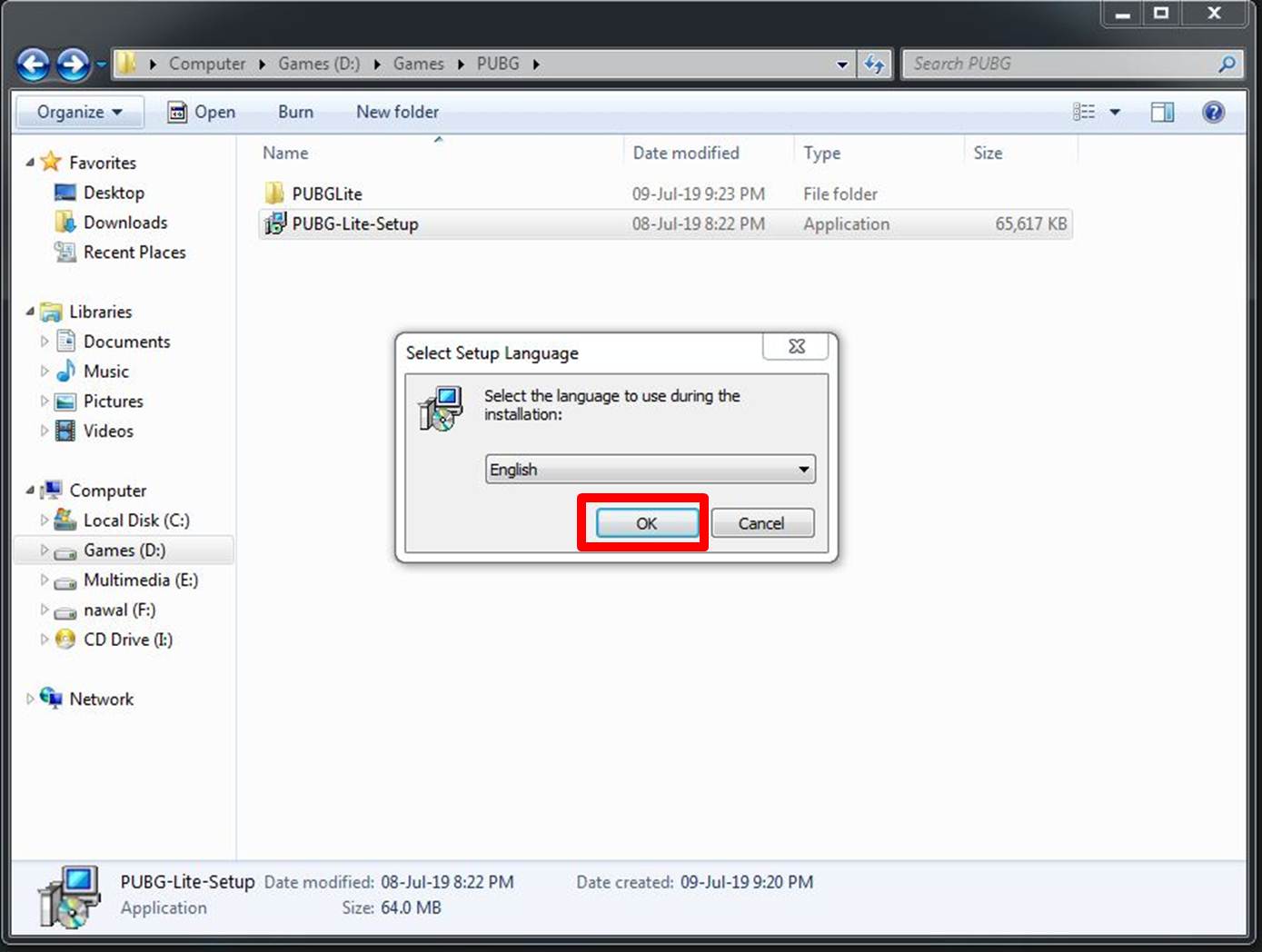Collapse the Computer group
1262x952 pixels.
30,490
